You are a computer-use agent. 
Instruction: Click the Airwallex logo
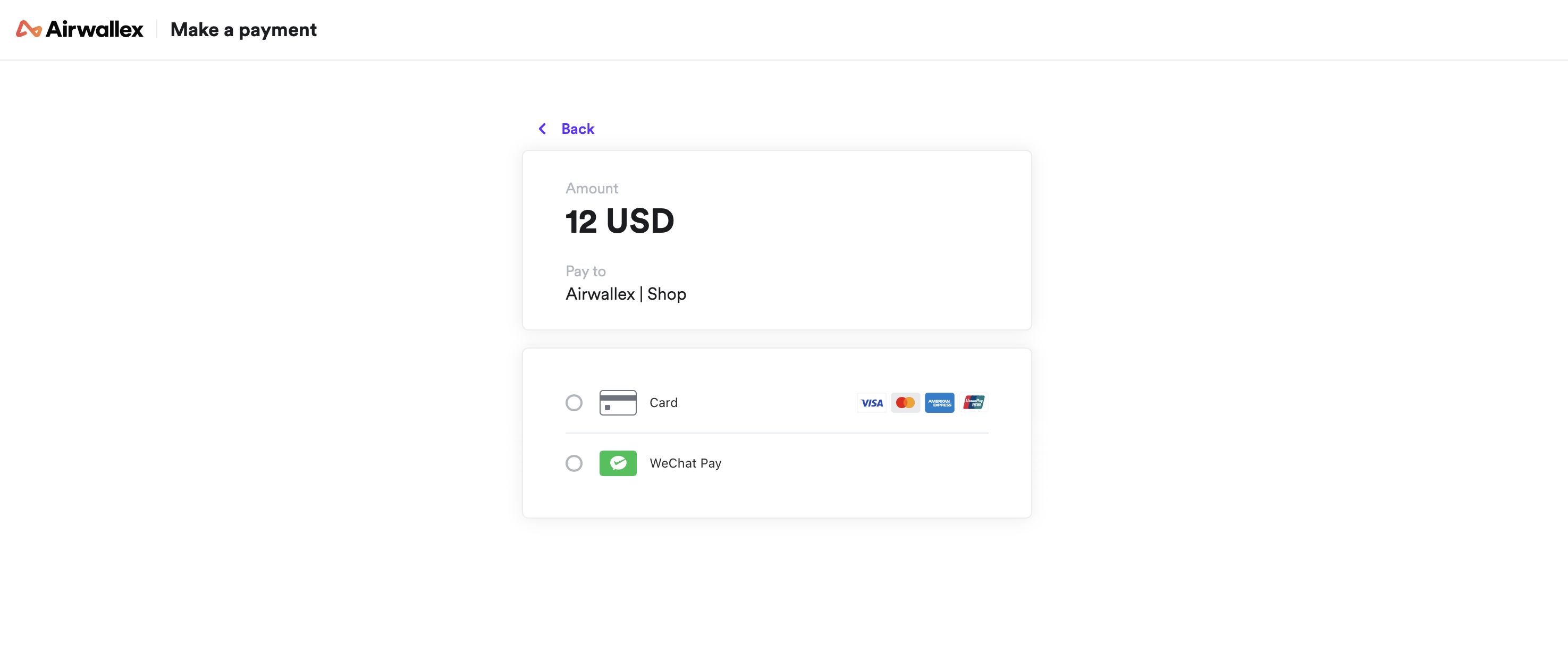79,29
